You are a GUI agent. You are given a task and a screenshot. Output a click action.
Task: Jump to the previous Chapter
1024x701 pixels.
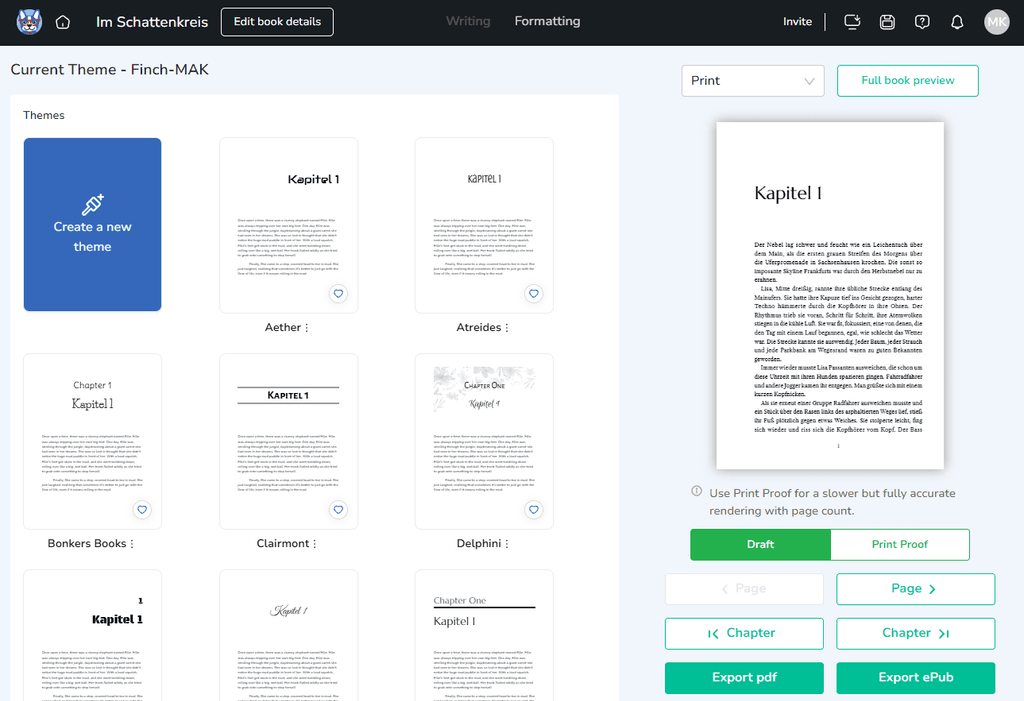coord(744,633)
